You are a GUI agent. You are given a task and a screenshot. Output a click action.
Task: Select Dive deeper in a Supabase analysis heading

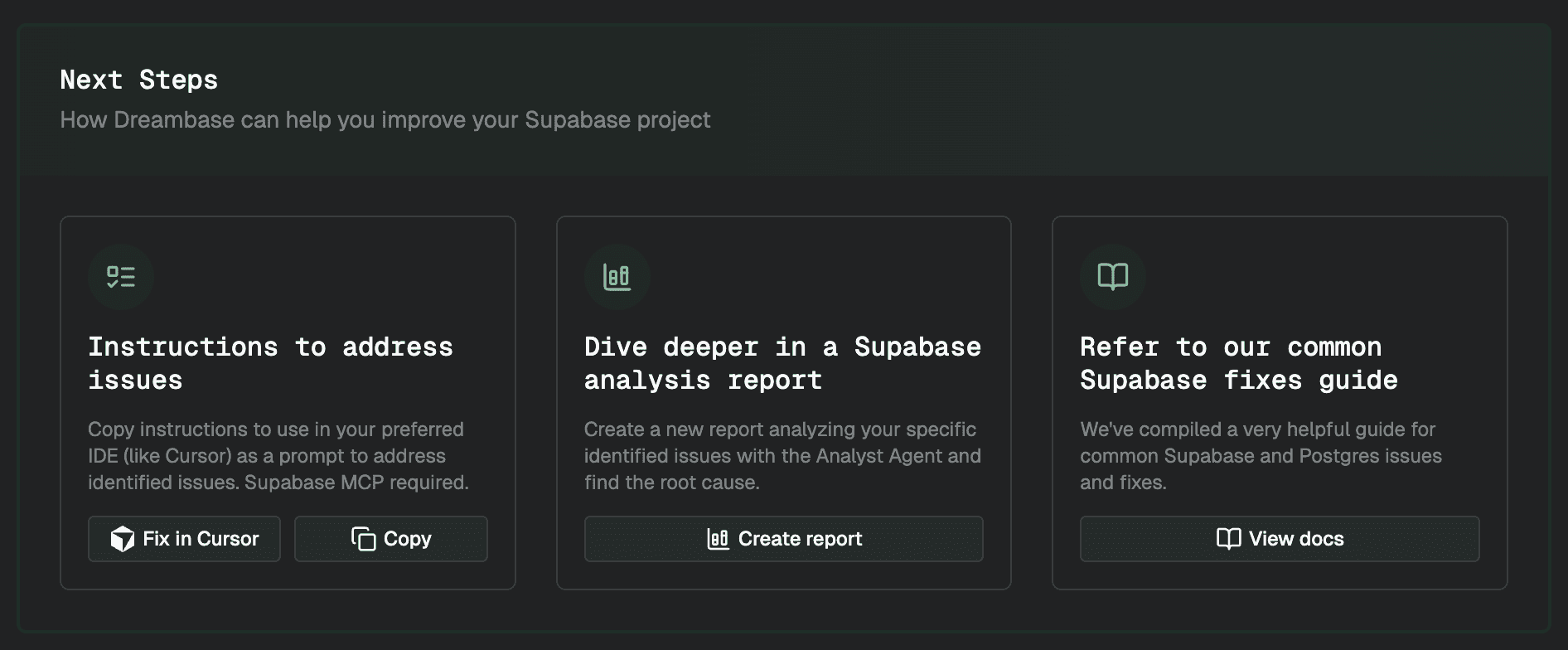(782, 363)
